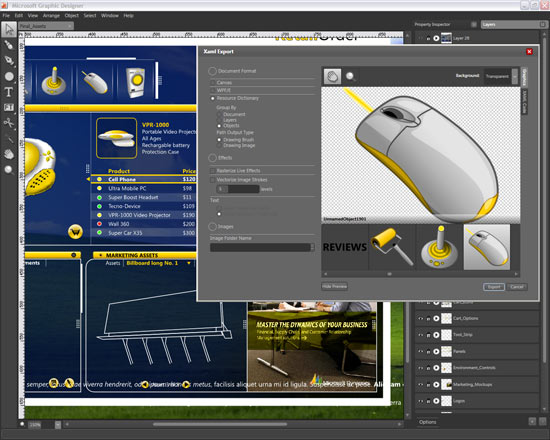The image size is (550, 440).
Task: Select the Text tool
Action: coord(9,92)
